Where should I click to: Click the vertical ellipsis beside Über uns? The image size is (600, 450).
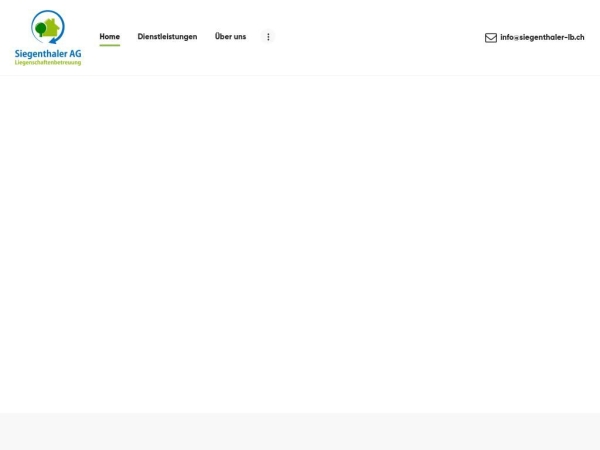coord(268,37)
